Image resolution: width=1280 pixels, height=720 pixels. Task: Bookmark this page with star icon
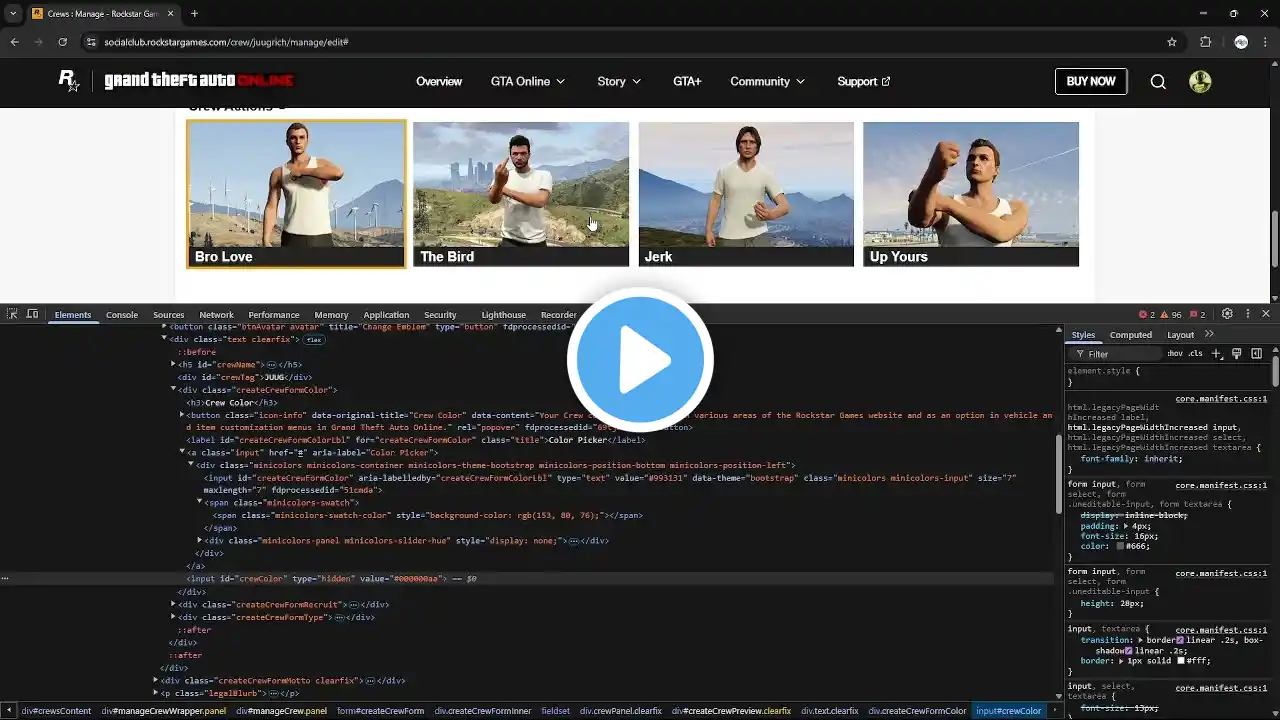(1172, 42)
